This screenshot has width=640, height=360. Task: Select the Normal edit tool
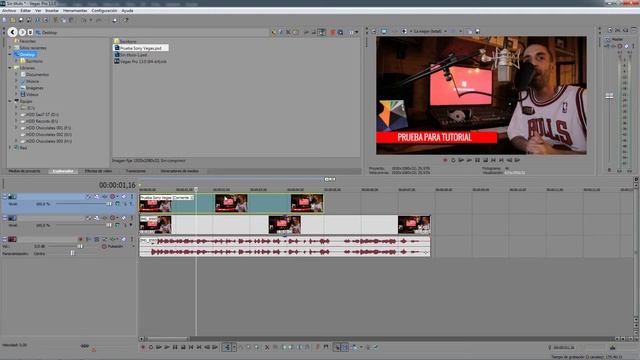coord(227,347)
